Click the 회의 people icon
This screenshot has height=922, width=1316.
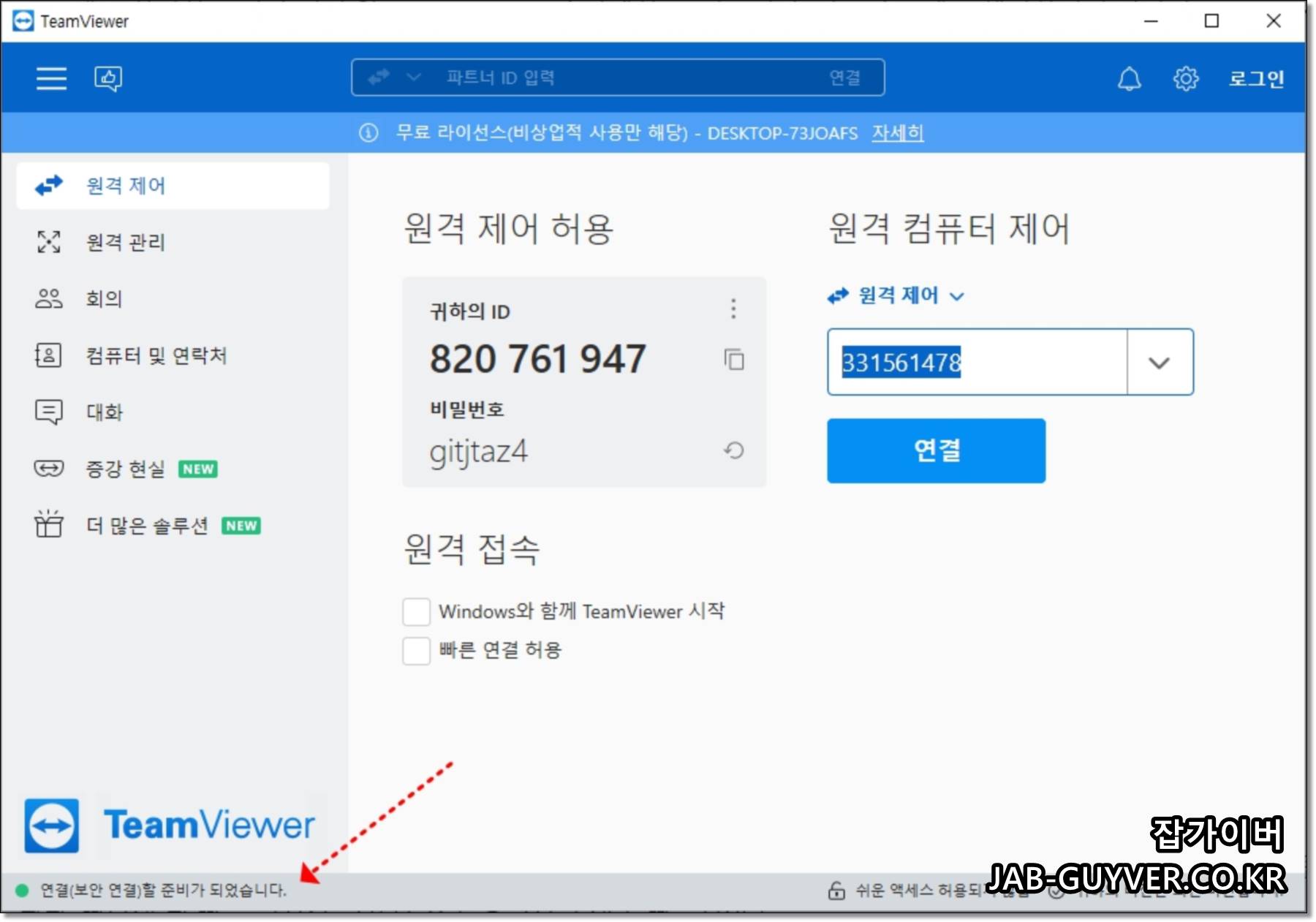coord(49,298)
